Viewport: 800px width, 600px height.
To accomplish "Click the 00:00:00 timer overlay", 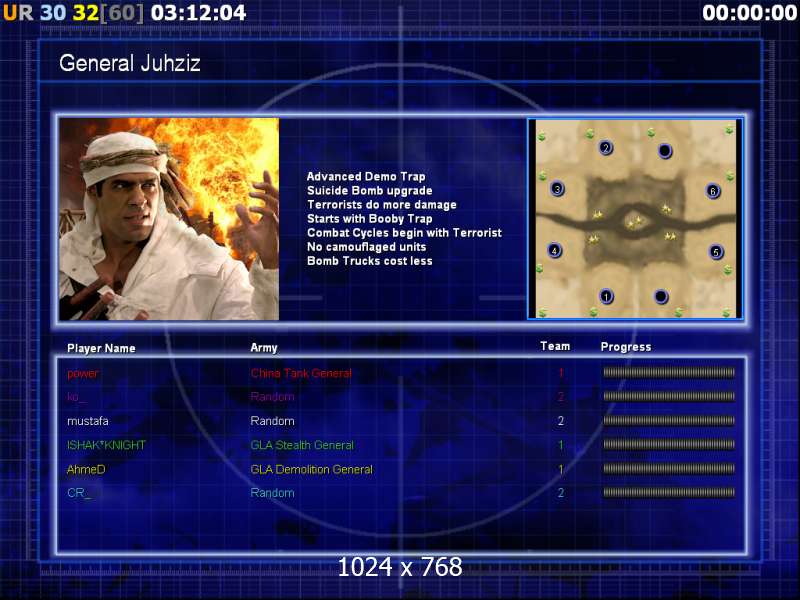I will click(749, 13).
